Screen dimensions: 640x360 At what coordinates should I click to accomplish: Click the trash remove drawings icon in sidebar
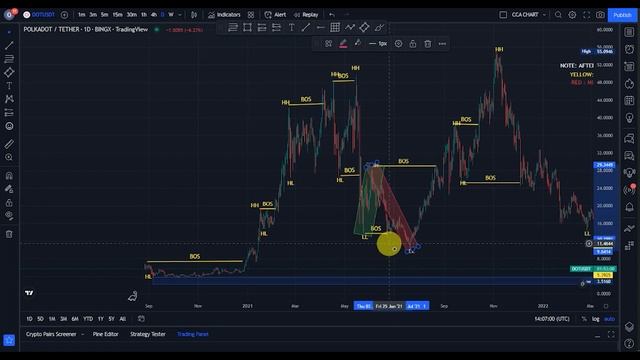pyautogui.click(x=9, y=234)
